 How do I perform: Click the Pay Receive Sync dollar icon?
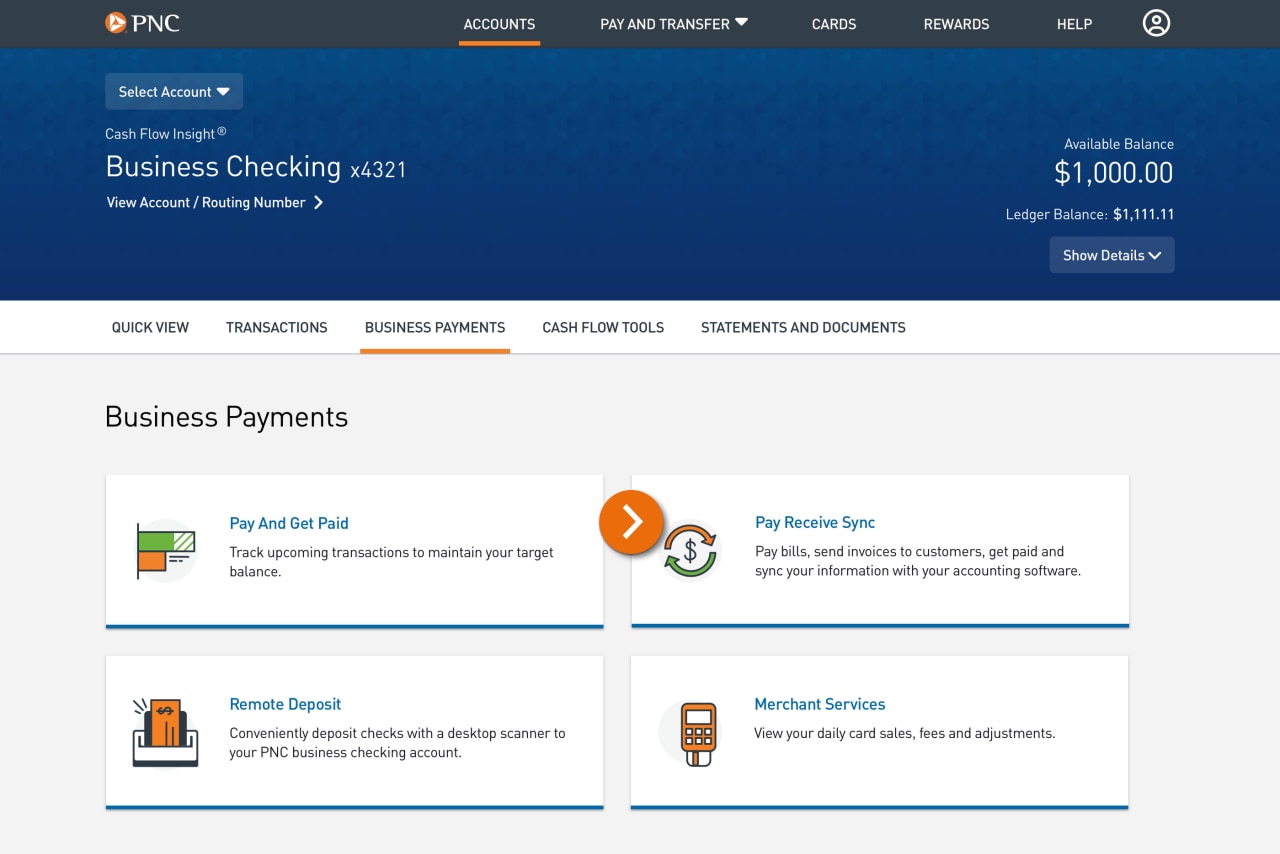tap(690, 549)
